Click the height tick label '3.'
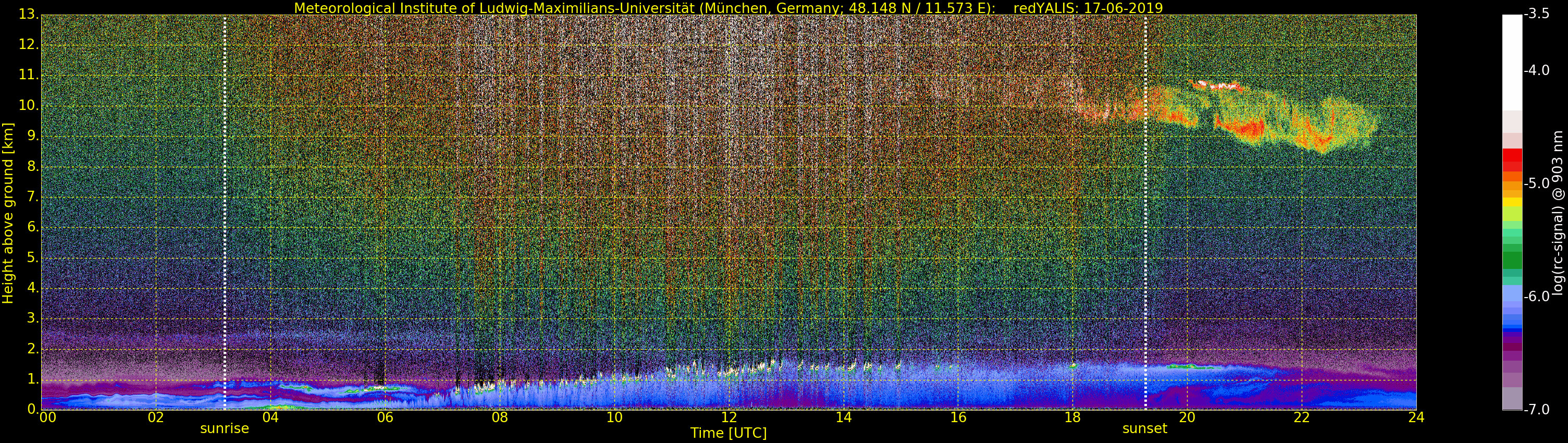Image resolution: width=1568 pixels, height=443 pixels. 33,318
